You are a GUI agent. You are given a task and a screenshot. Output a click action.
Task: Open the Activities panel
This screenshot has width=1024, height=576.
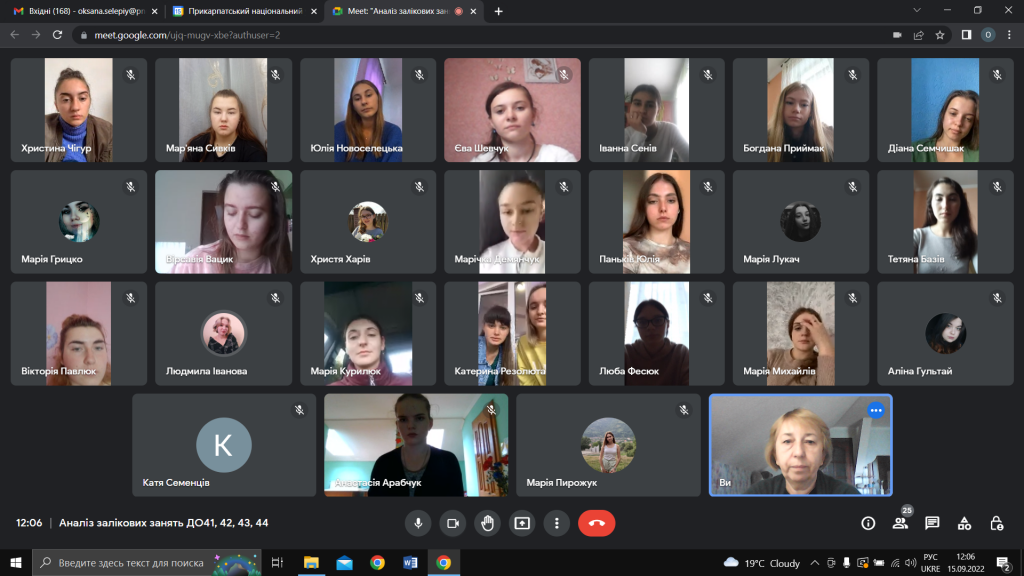pyautogui.click(x=964, y=523)
